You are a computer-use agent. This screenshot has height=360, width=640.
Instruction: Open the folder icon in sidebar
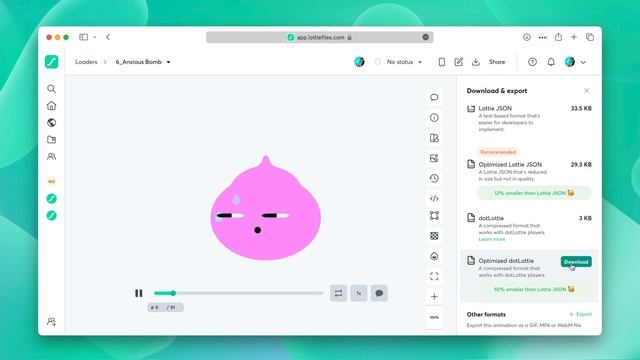point(51,140)
